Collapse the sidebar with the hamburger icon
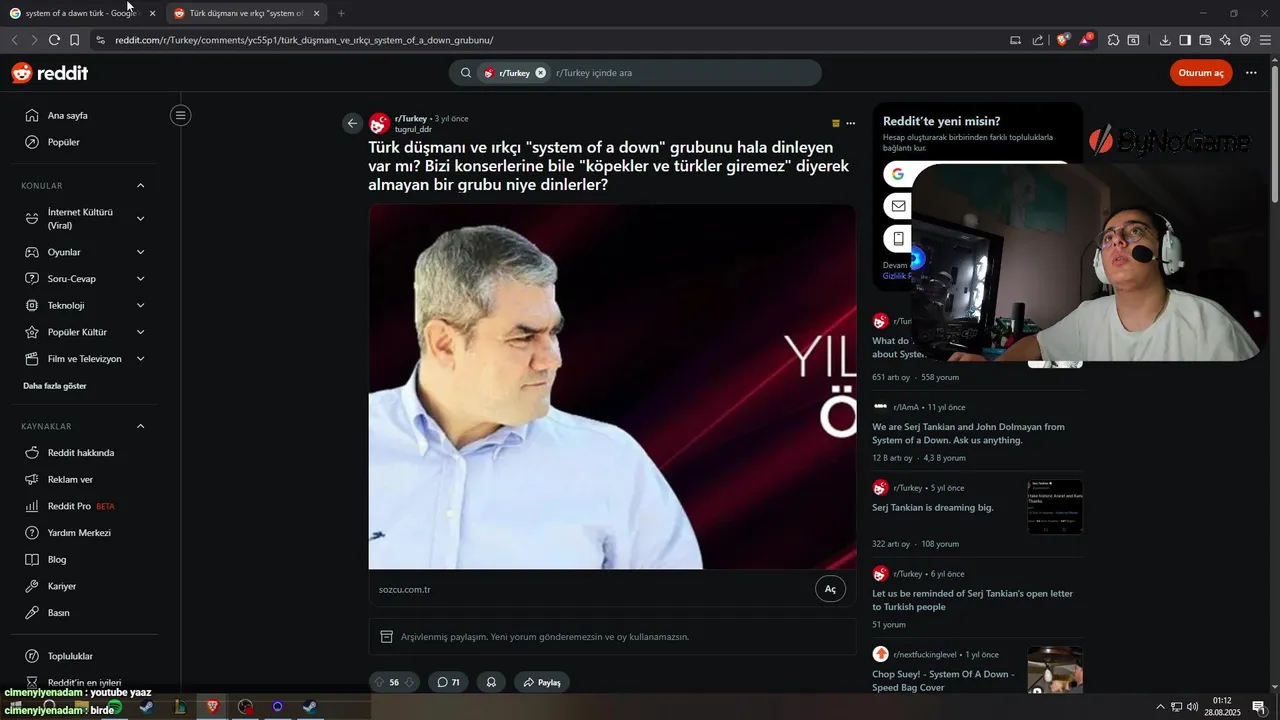This screenshot has height=720, width=1280. (x=181, y=115)
